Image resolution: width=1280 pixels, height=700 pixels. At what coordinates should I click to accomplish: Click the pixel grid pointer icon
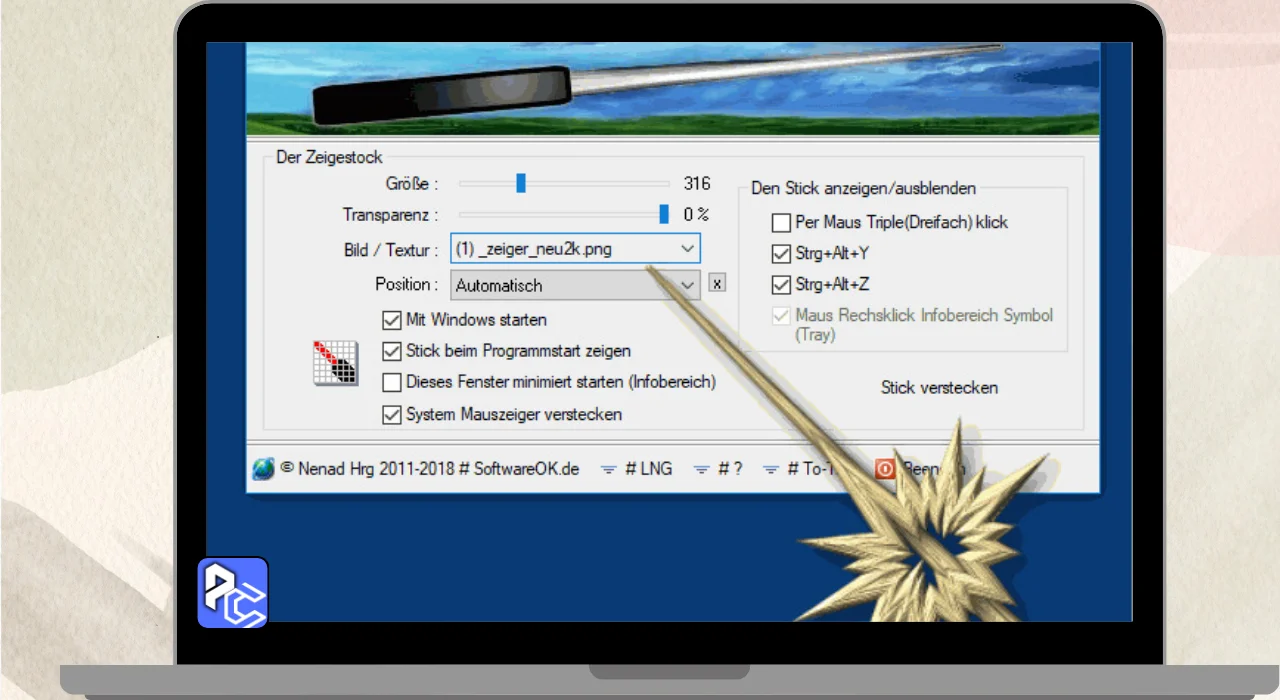tap(335, 363)
